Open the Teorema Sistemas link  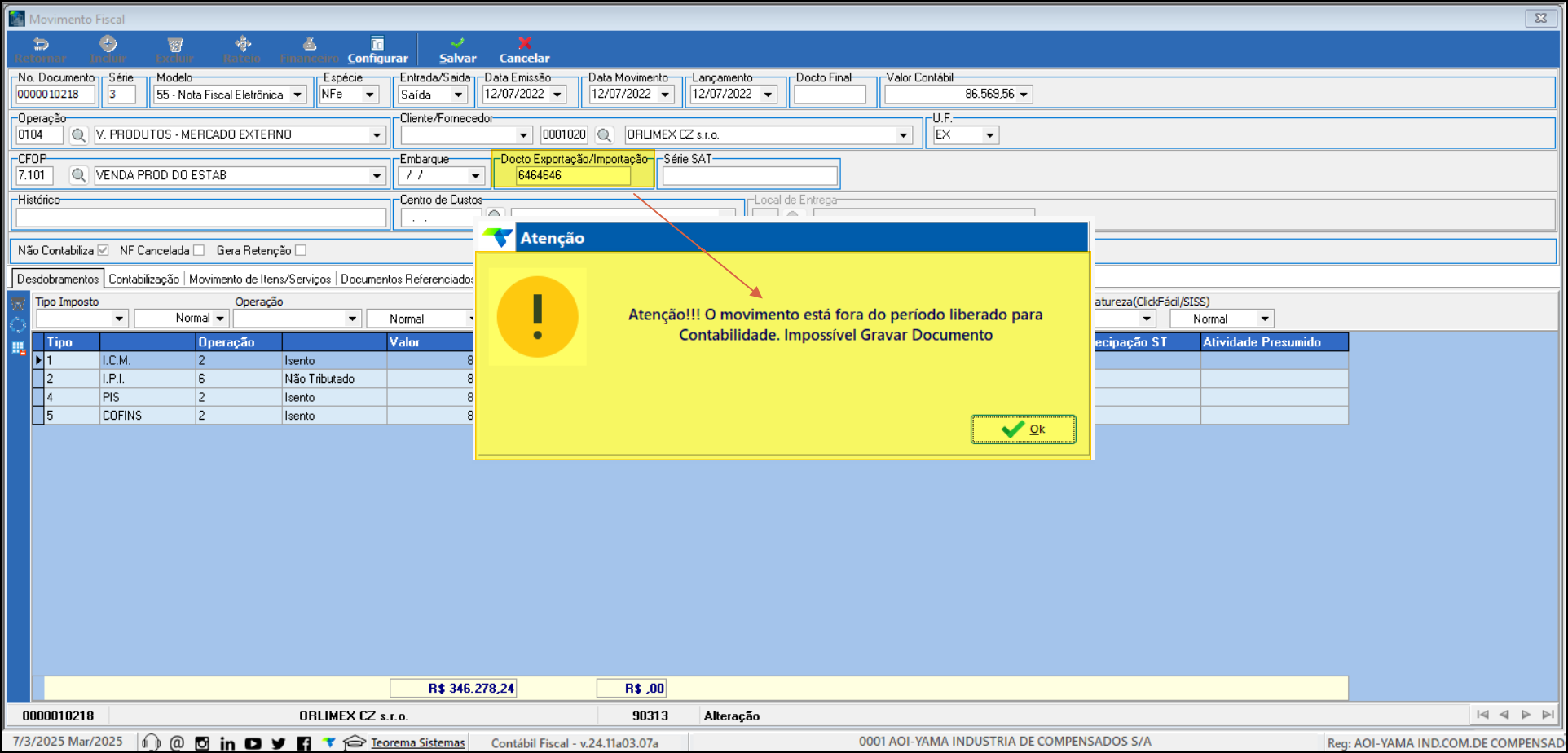tap(418, 742)
